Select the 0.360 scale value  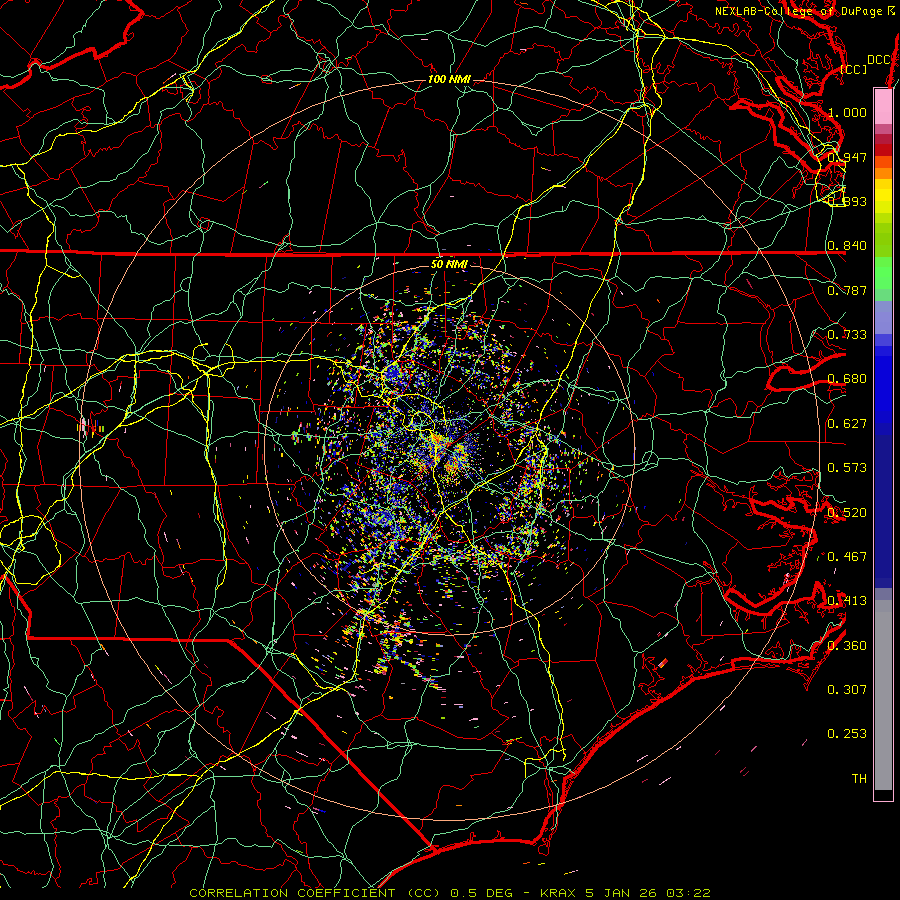(847, 646)
